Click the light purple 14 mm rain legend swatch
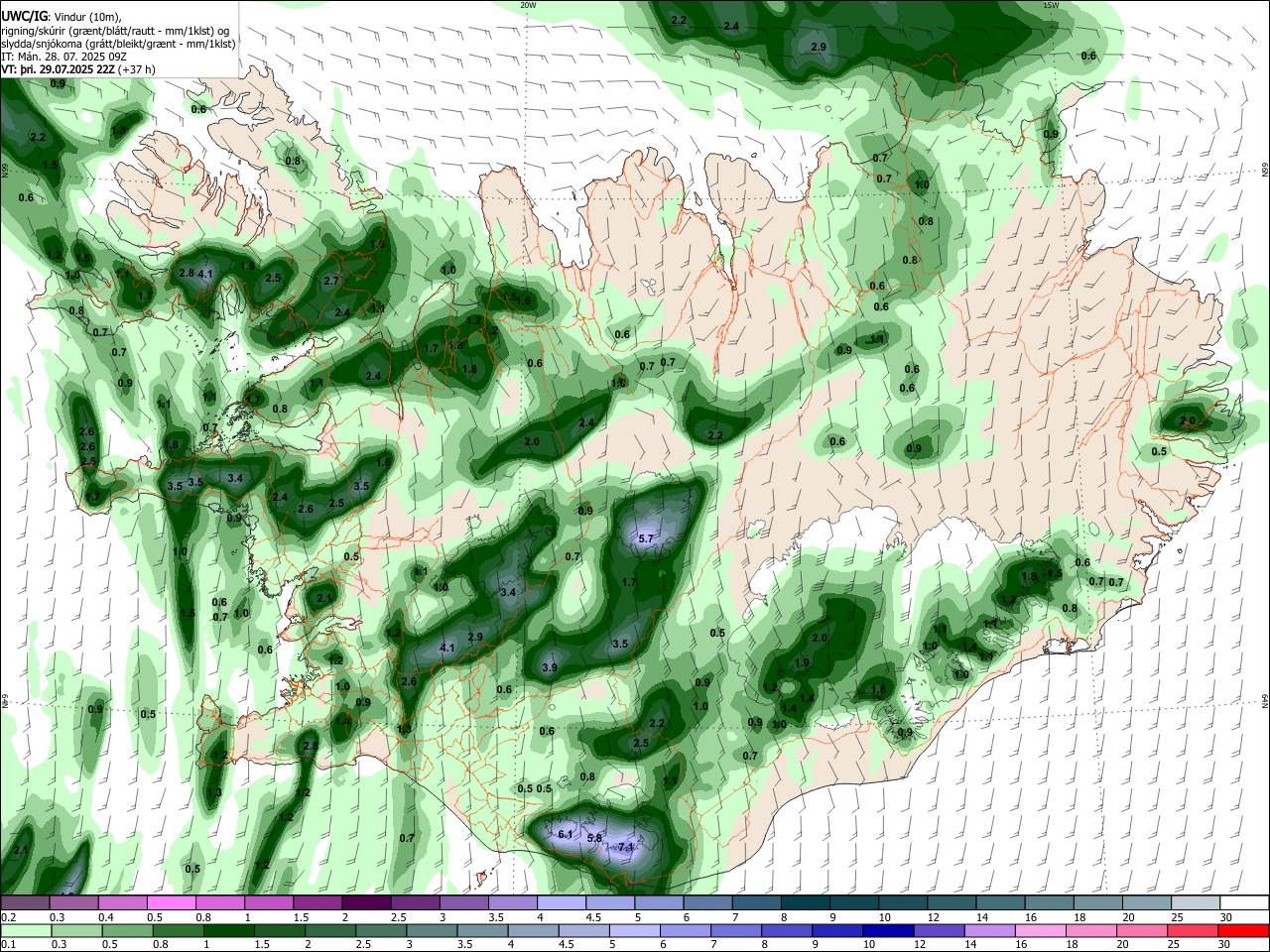Viewport: 1270px width, 952px height. (x=988, y=930)
